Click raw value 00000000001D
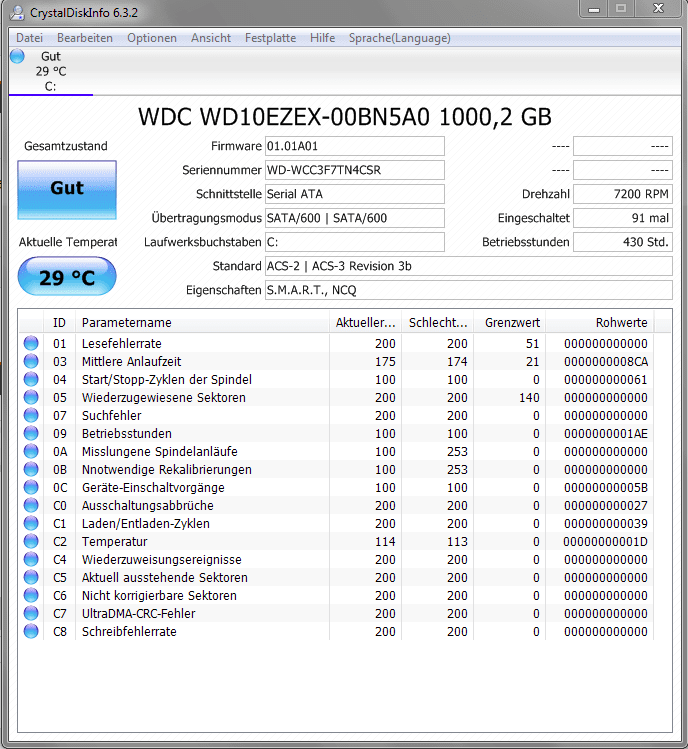The height and width of the screenshot is (749, 688). click(x=606, y=542)
